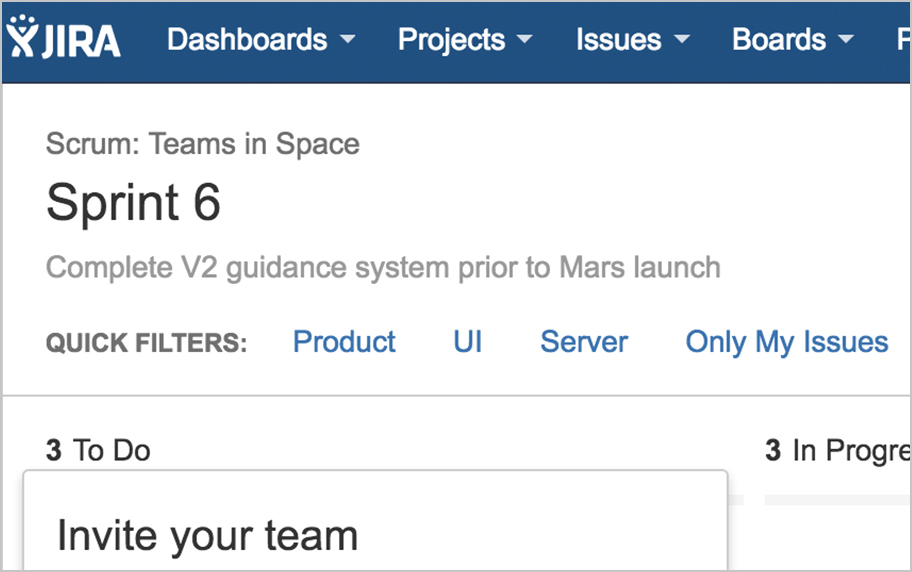Open the Dashboards menu

[x=261, y=40]
